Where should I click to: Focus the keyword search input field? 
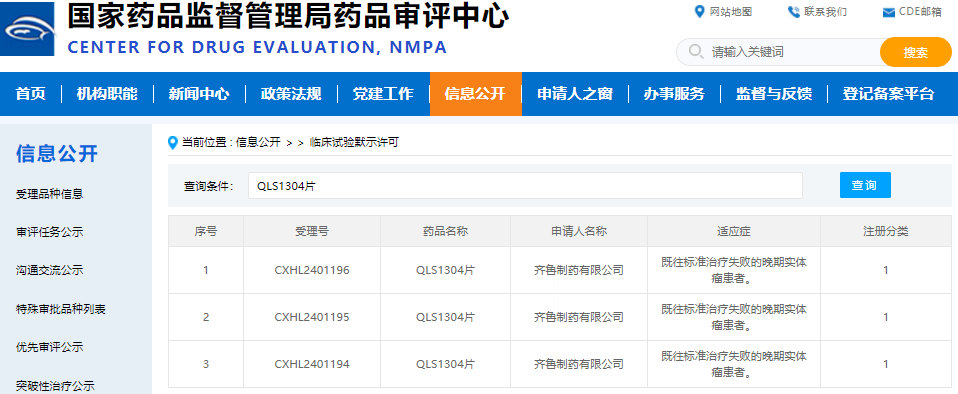click(x=788, y=52)
